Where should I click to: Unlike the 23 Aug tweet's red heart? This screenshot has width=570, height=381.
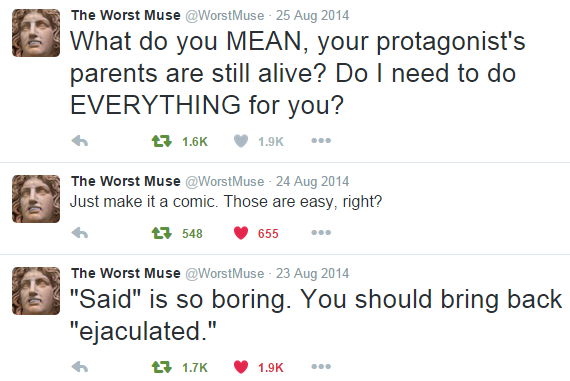241,367
